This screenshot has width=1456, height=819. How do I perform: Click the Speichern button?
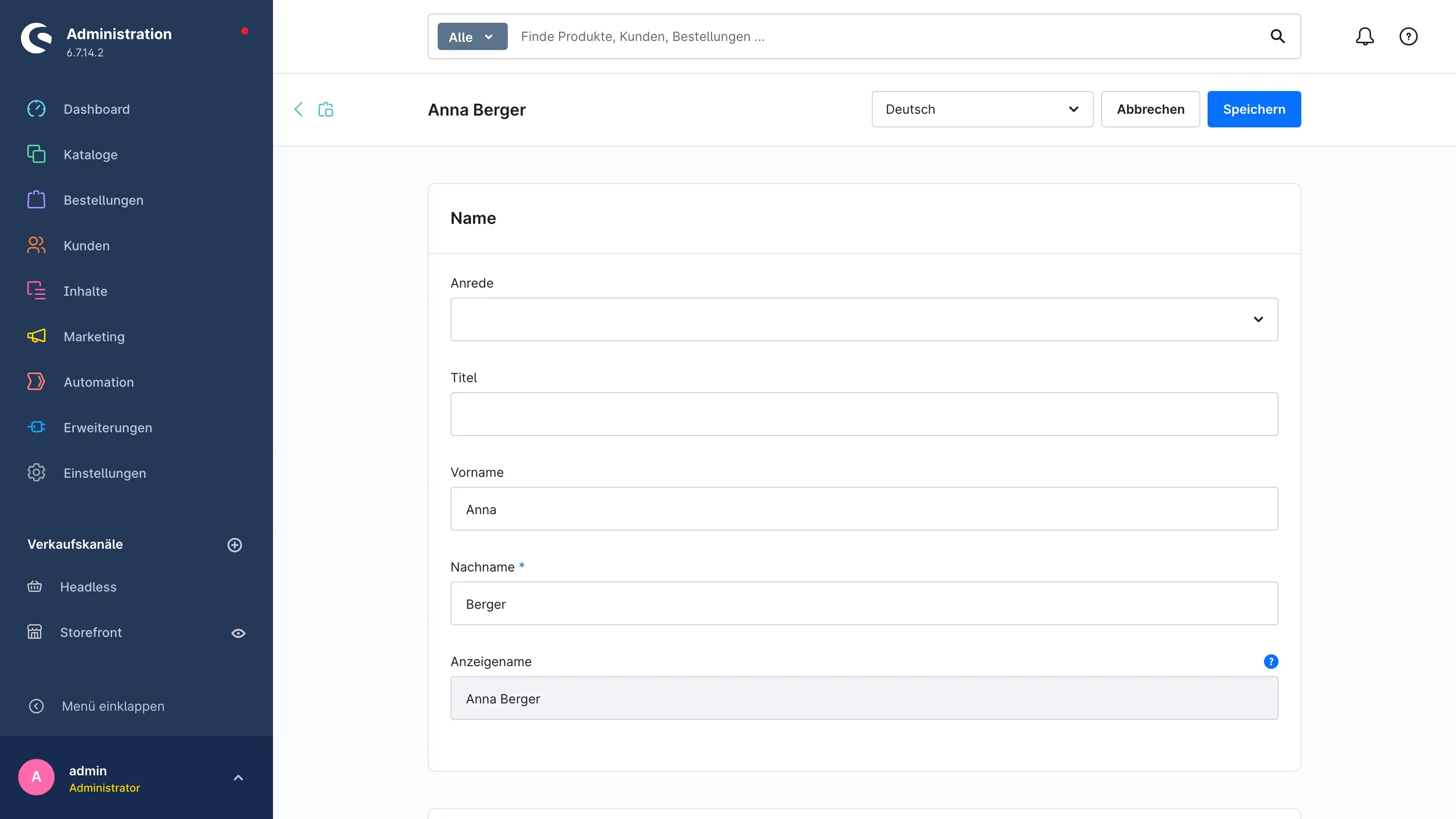click(x=1254, y=109)
